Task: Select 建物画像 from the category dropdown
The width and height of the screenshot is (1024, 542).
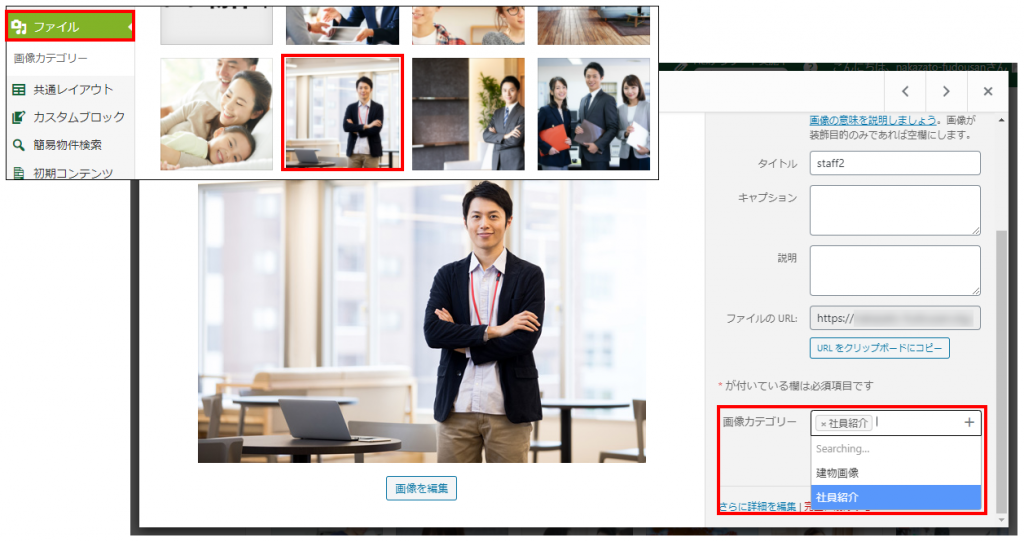Action: pos(837,472)
